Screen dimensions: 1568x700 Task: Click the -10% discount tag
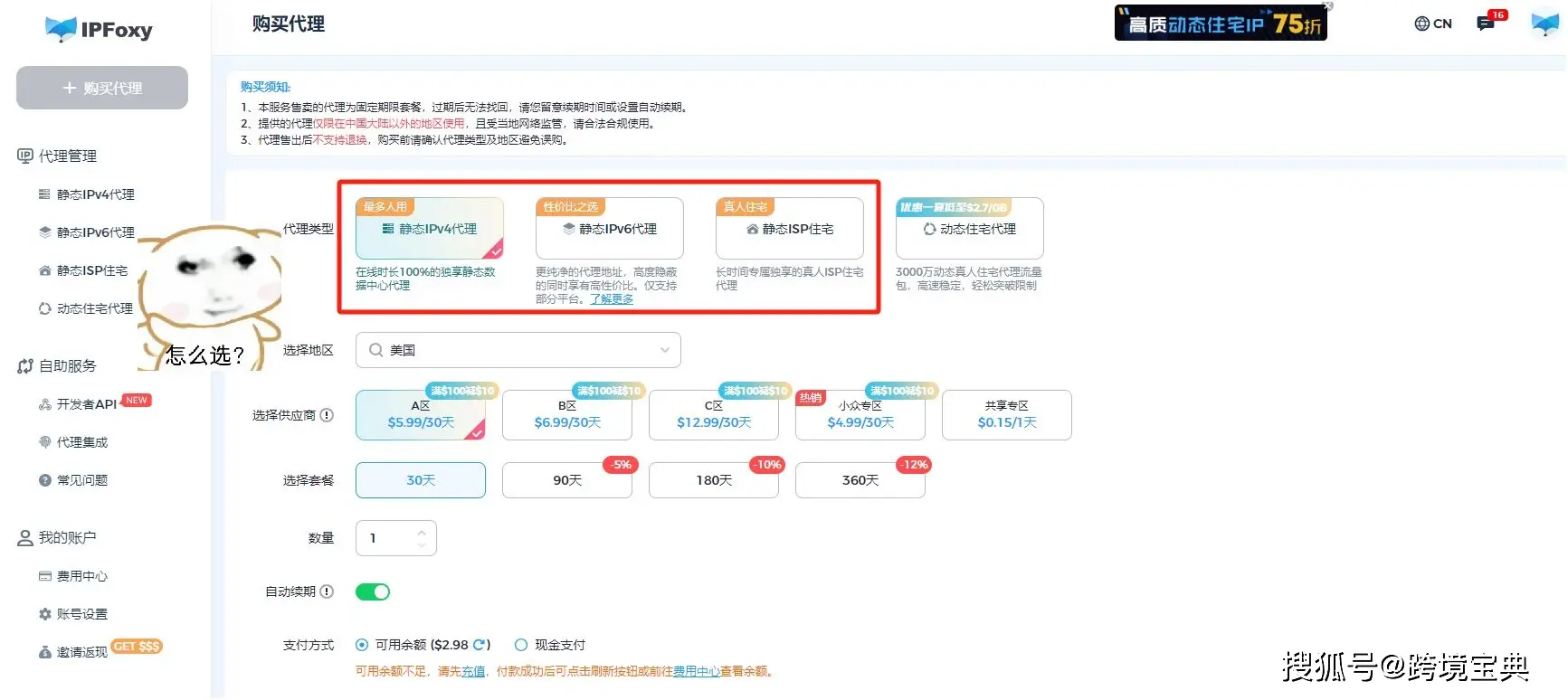click(767, 465)
